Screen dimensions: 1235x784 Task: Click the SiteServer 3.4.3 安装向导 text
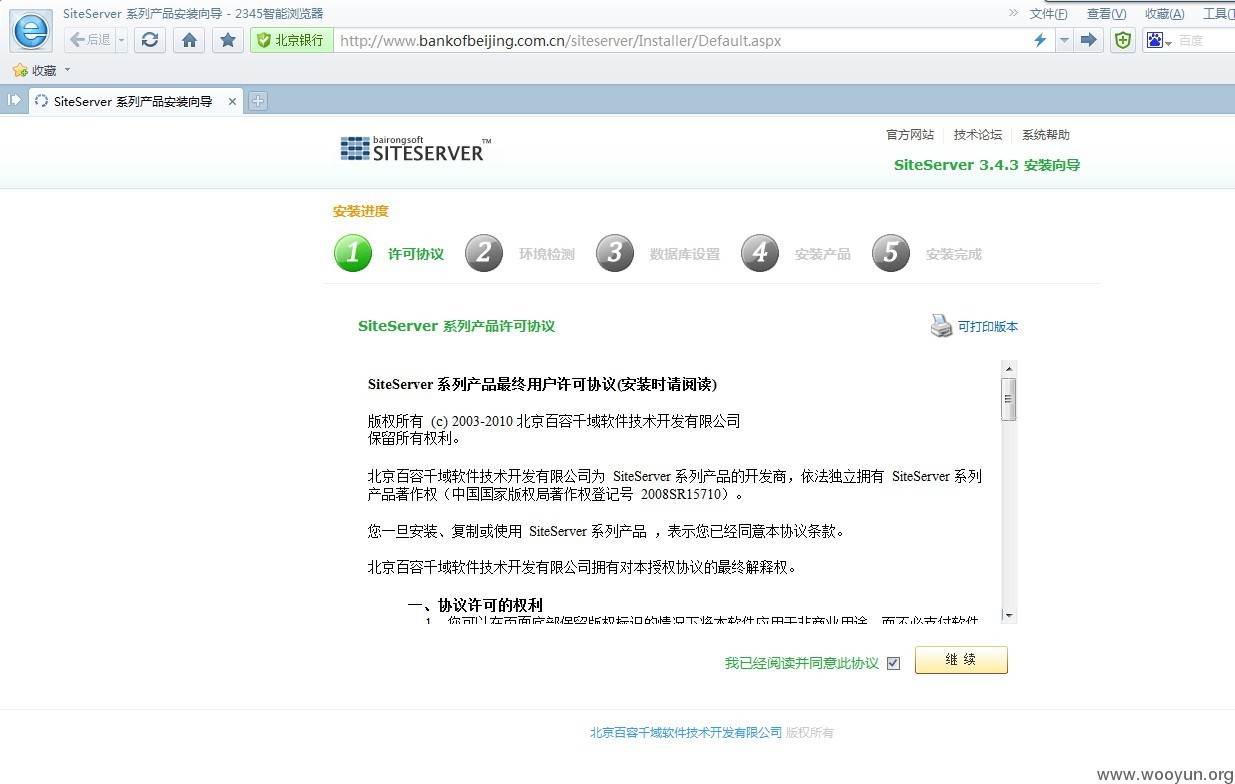coord(987,165)
